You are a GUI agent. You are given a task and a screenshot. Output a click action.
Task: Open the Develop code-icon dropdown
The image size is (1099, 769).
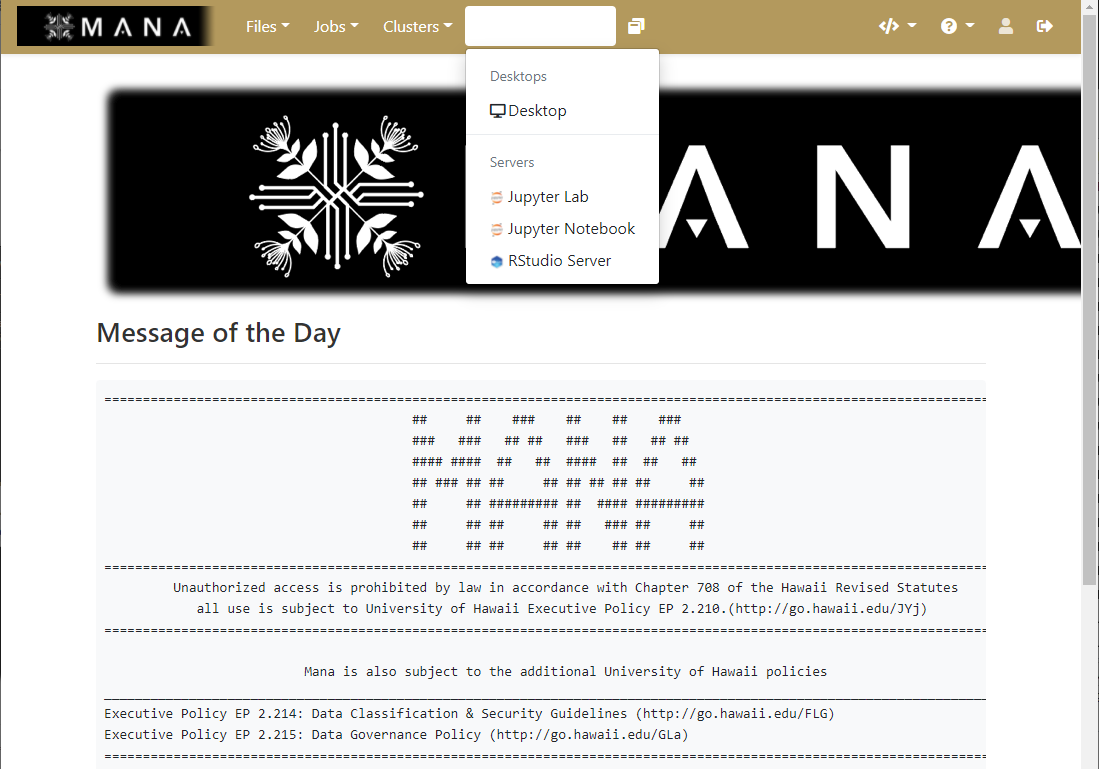coord(897,27)
